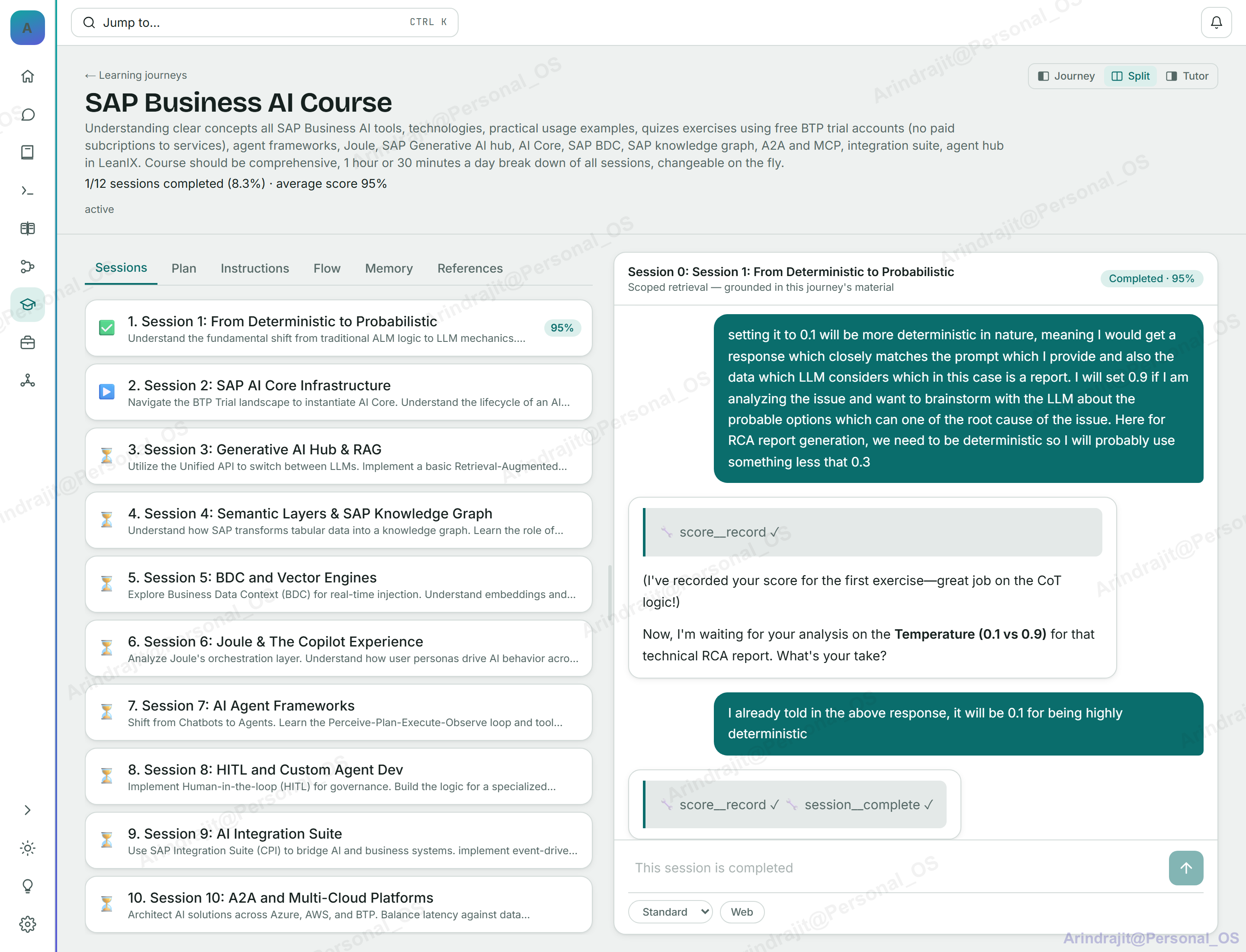This screenshot has height=952, width=1246.
Task: Toggle the Web search chip
Action: click(742, 912)
